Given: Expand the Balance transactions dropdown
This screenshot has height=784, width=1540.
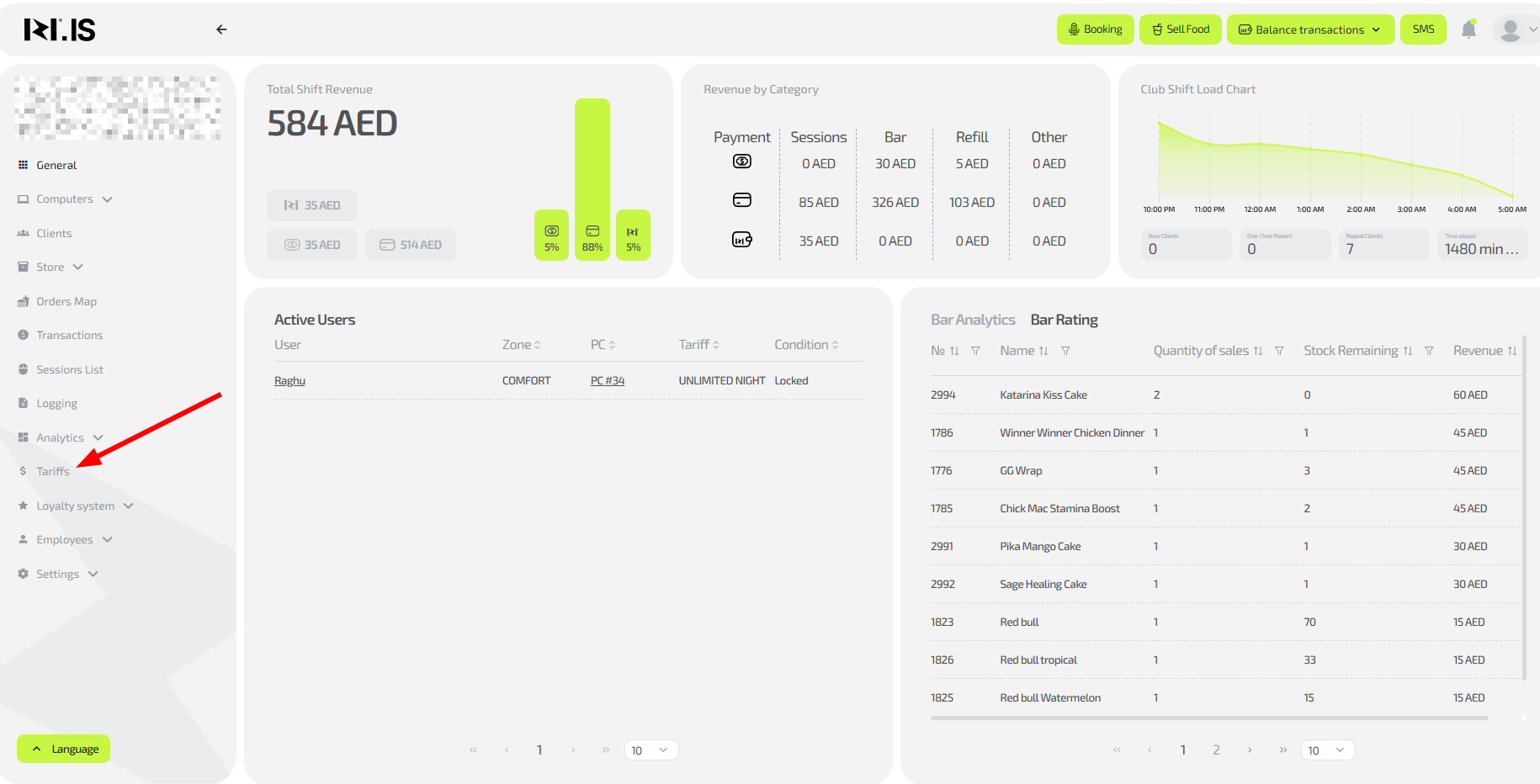Looking at the screenshot, I should (x=1309, y=29).
